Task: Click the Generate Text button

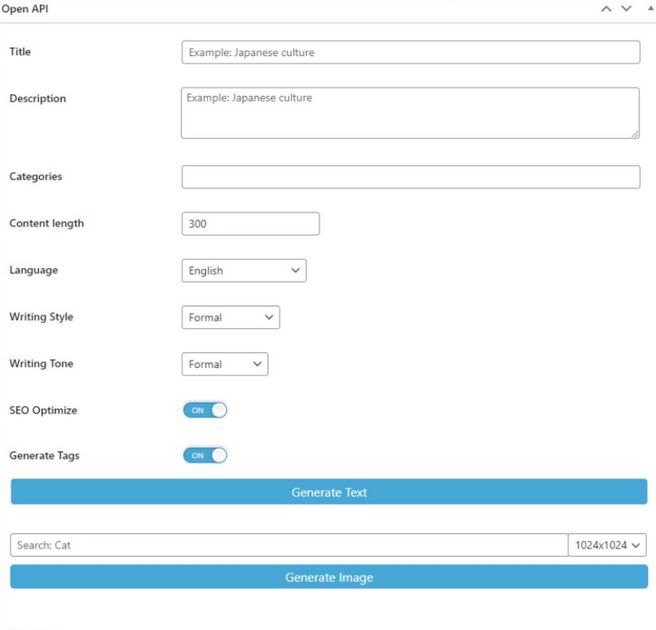Action: [x=329, y=492]
